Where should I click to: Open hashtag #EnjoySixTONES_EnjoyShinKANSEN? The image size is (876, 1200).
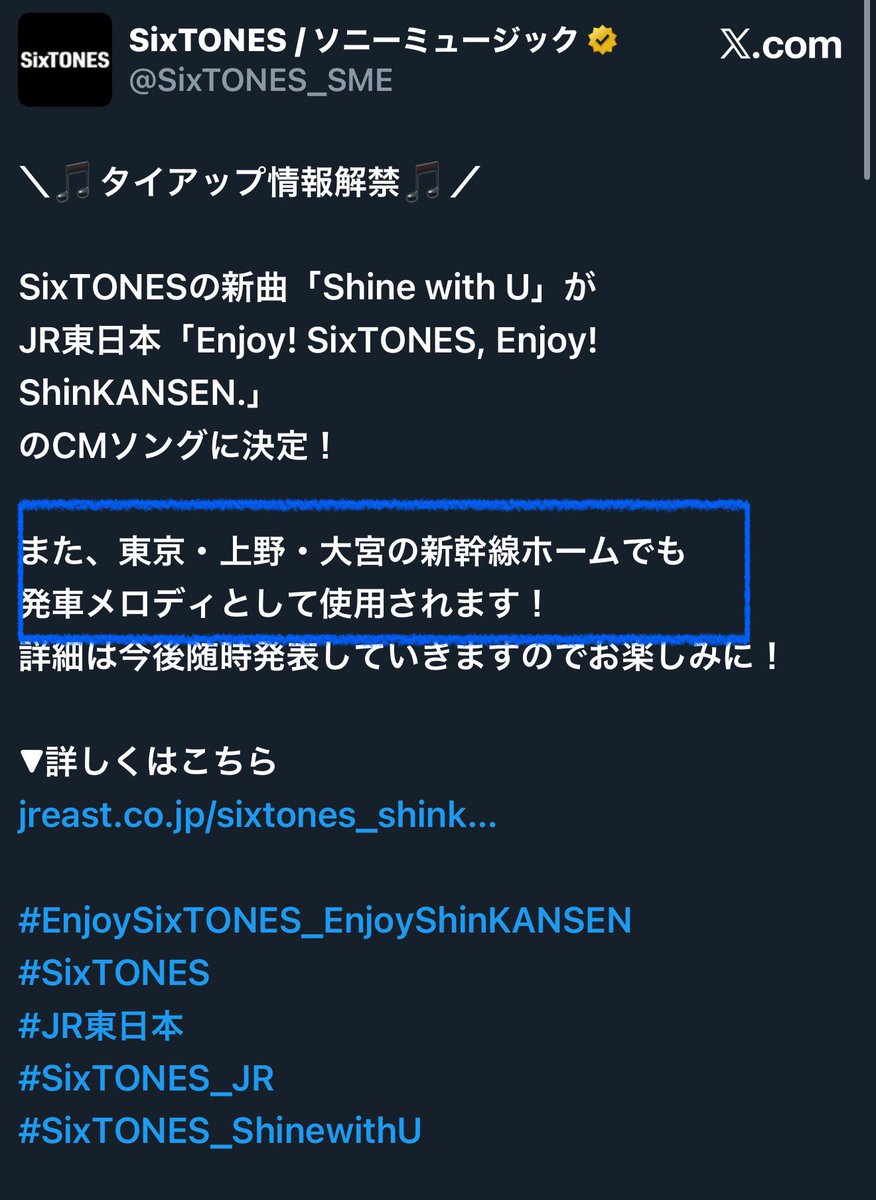point(325,921)
